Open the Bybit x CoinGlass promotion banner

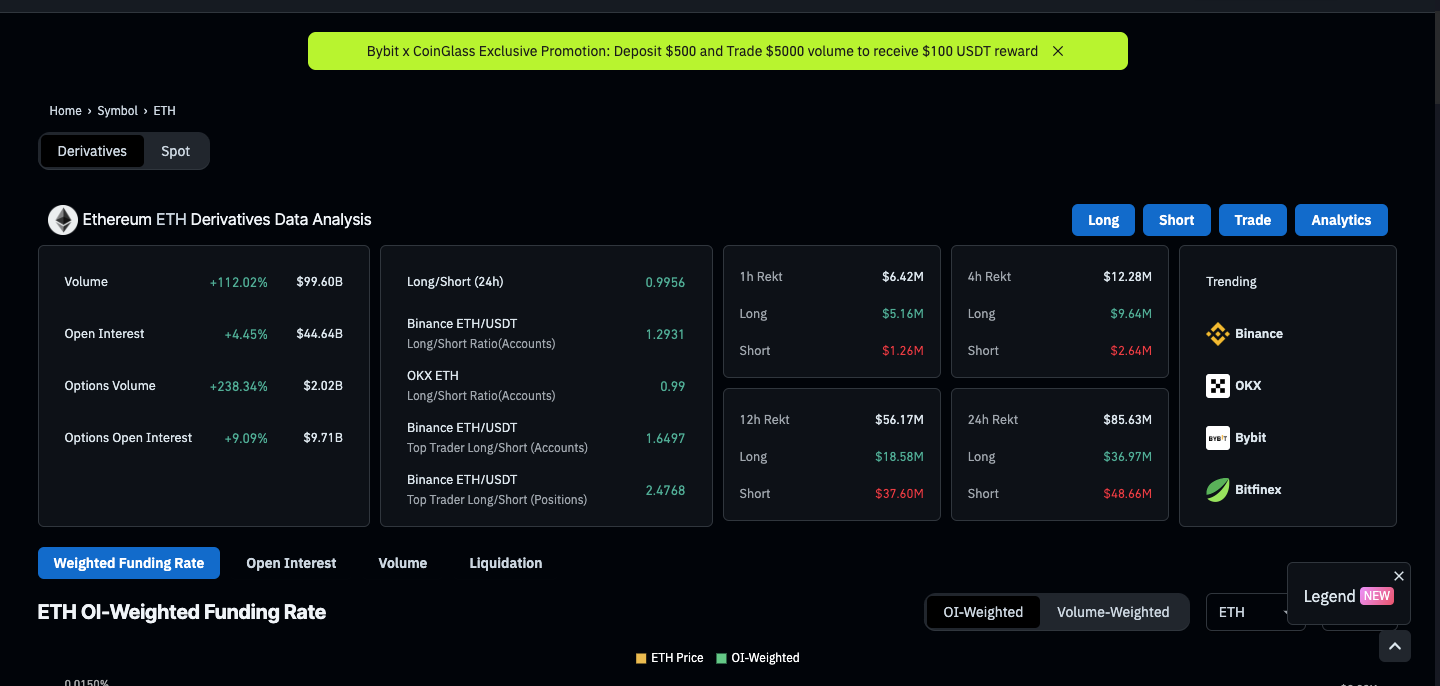(x=702, y=51)
